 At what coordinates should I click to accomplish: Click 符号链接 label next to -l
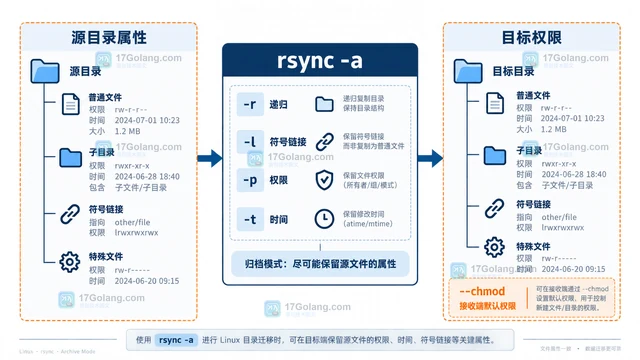[x=288, y=142]
